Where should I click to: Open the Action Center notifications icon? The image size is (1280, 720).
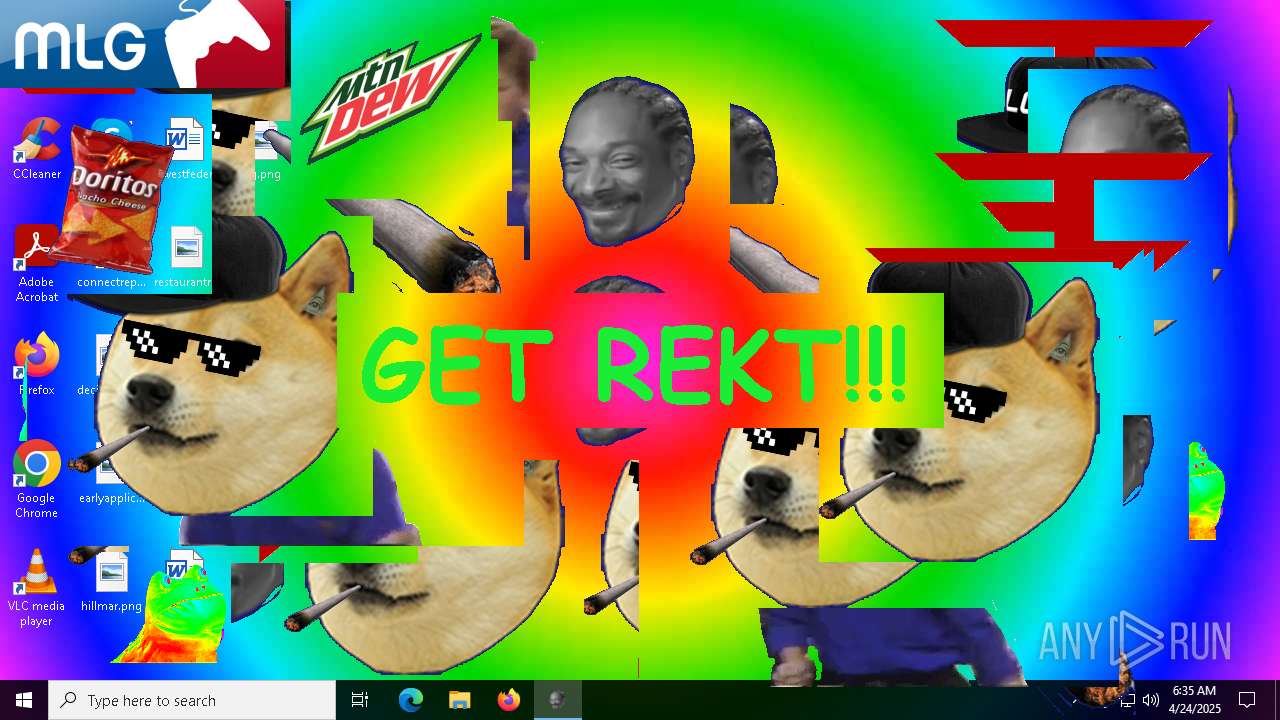tap(1247, 700)
